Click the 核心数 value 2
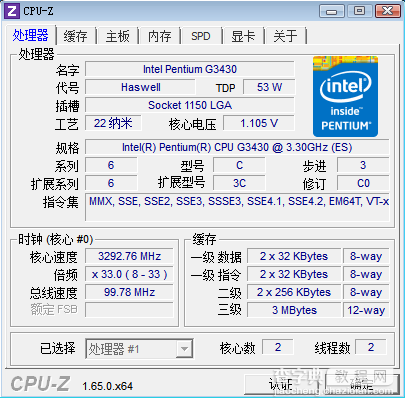 point(278,347)
